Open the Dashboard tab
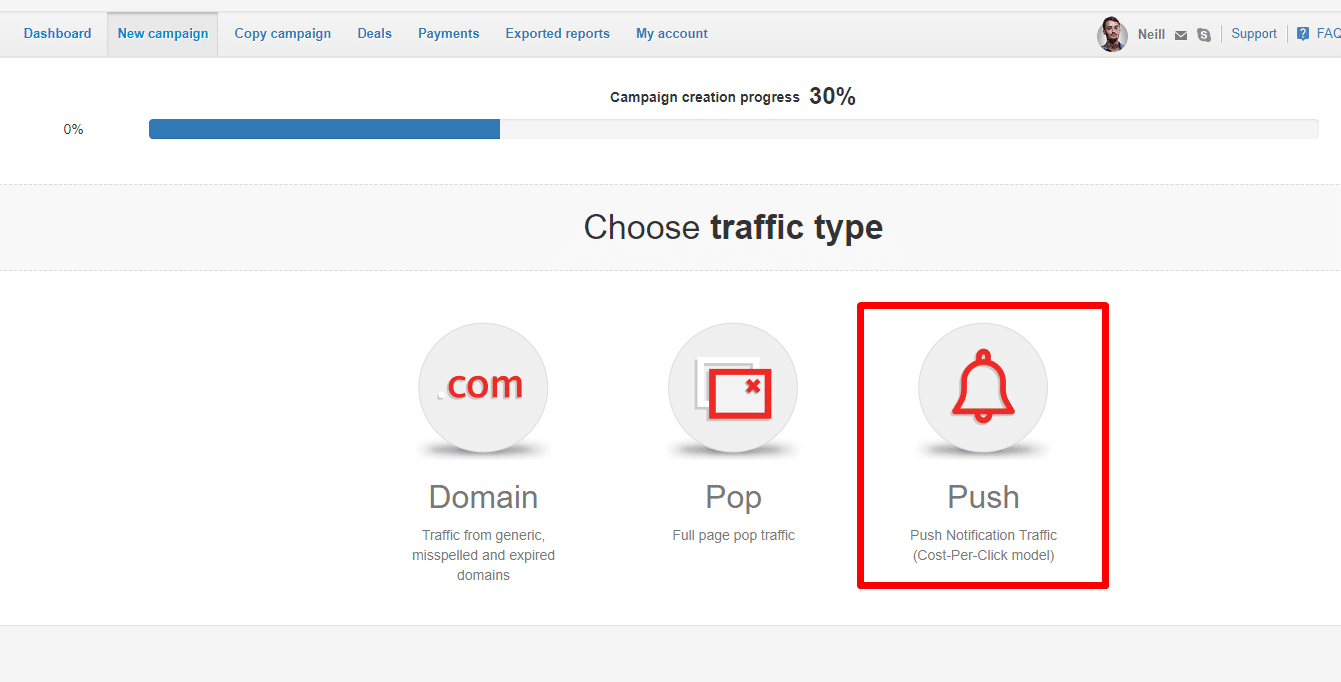The width and height of the screenshot is (1341, 682). (57, 34)
